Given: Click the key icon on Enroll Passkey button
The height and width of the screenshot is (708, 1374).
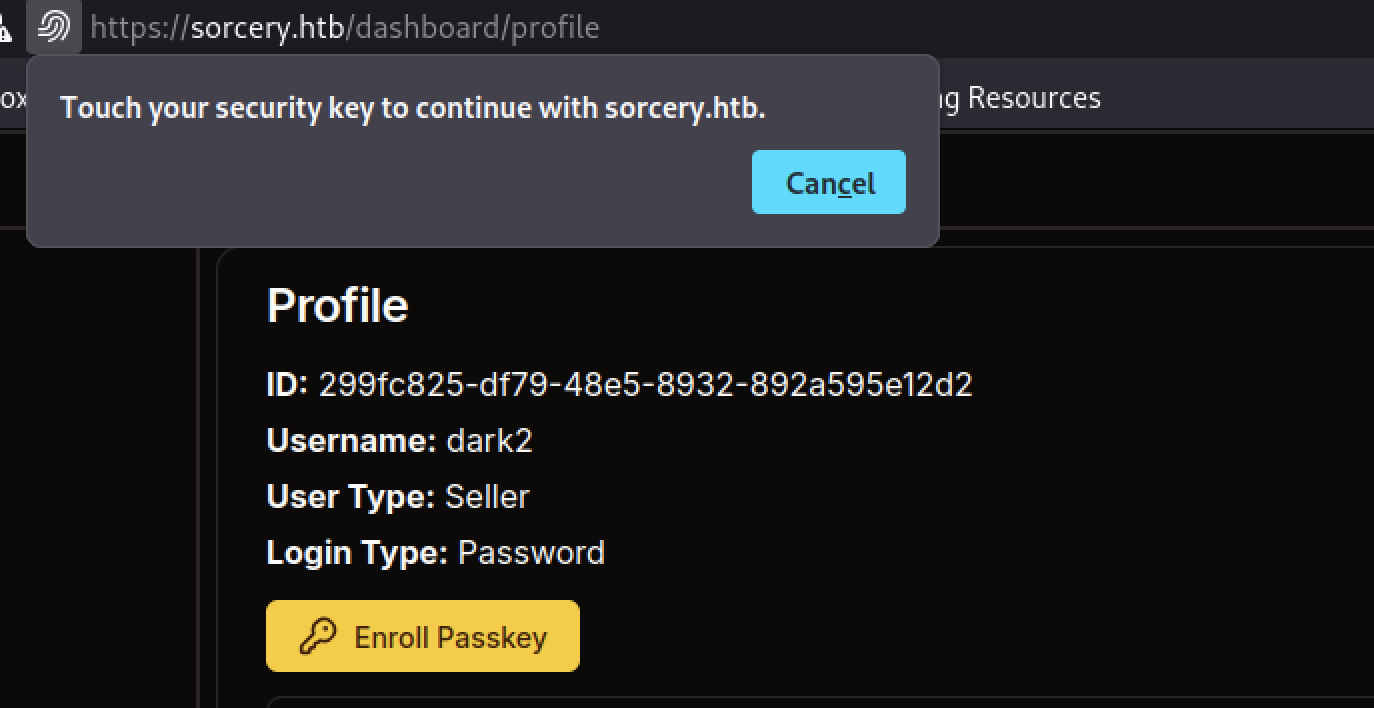Looking at the screenshot, I should click(318, 636).
